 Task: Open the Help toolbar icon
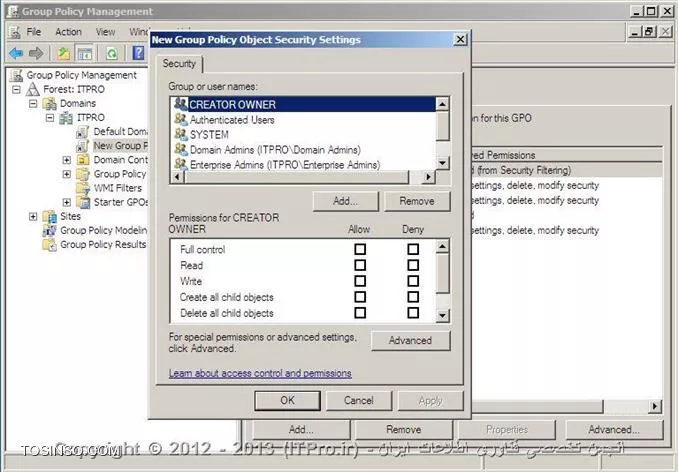[x=138, y=53]
